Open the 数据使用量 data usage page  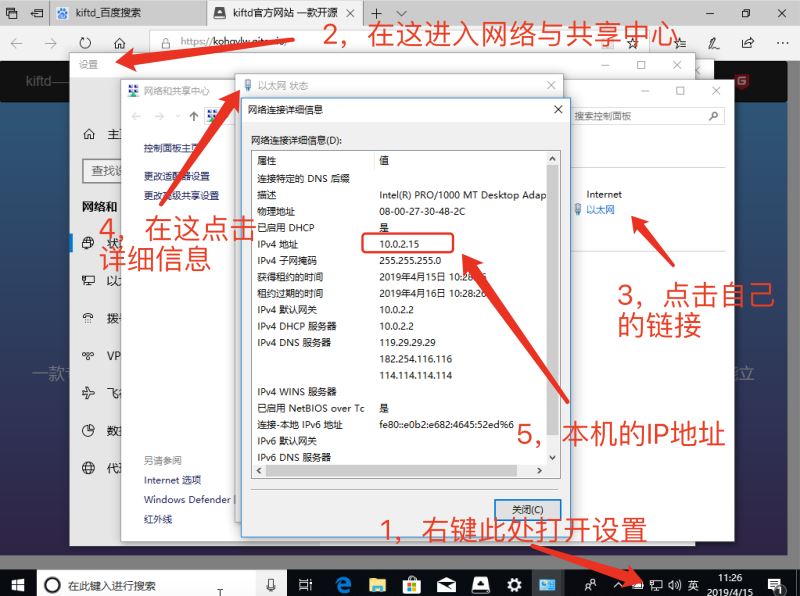coord(86,428)
